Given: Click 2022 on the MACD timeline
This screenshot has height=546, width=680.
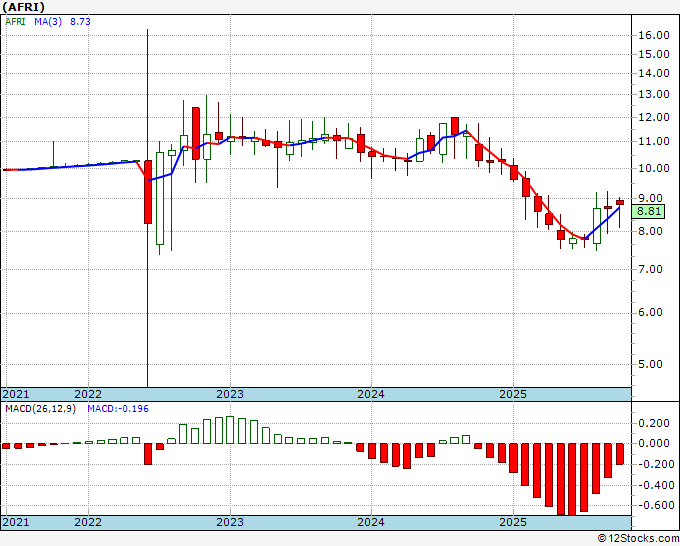Looking at the screenshot, I should point(88,522).
